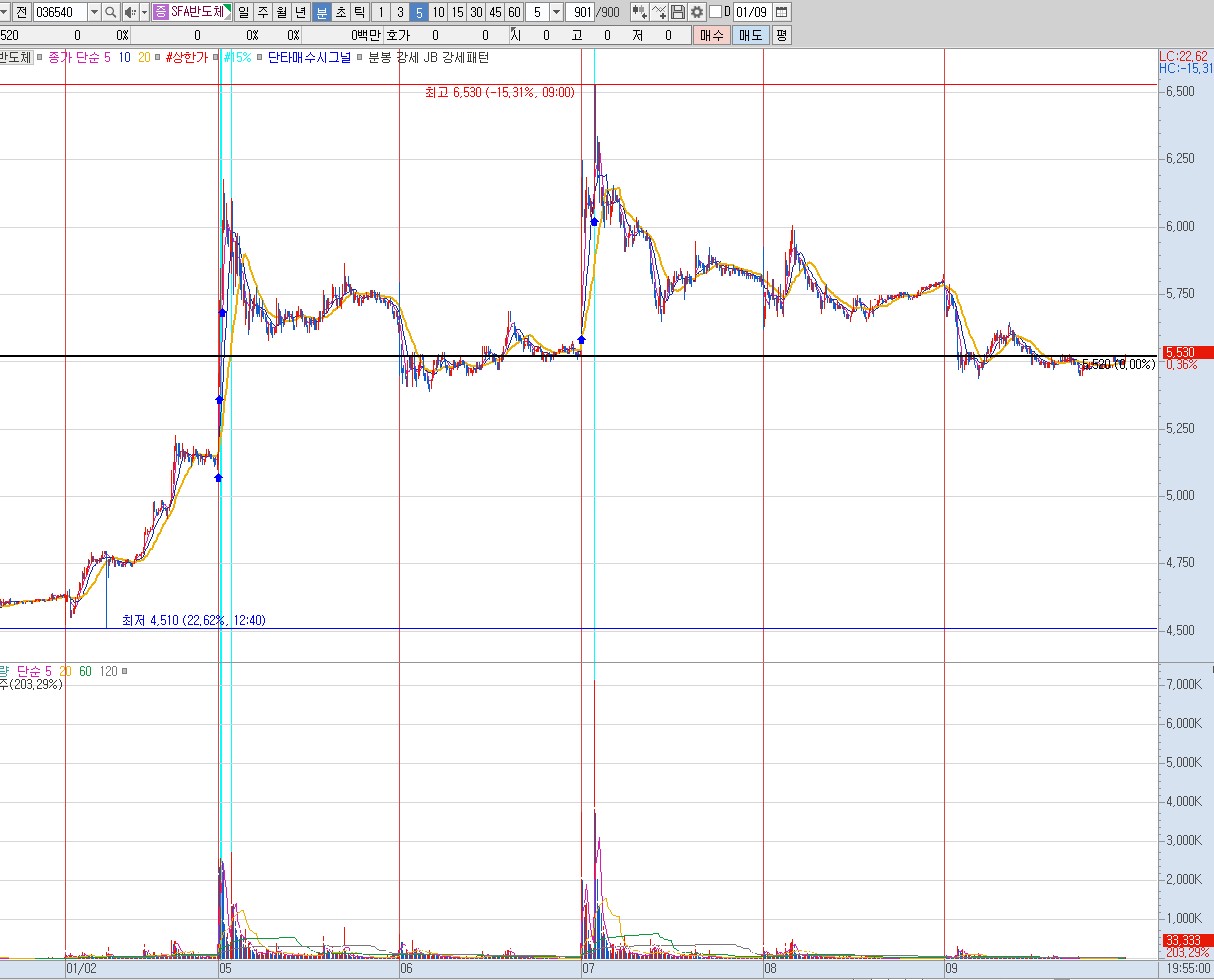Open the calendar date picker icon
Viewport: 1214px width, 980px height.
782,12
